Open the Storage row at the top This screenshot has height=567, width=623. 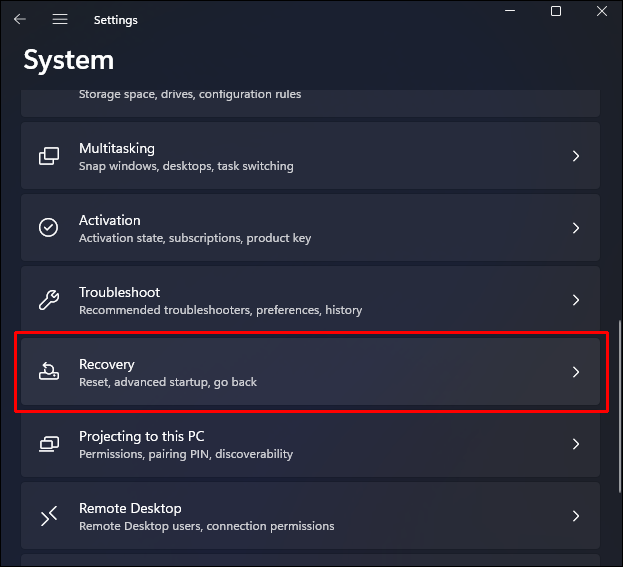pyautogui.click(x=300, y=98)
